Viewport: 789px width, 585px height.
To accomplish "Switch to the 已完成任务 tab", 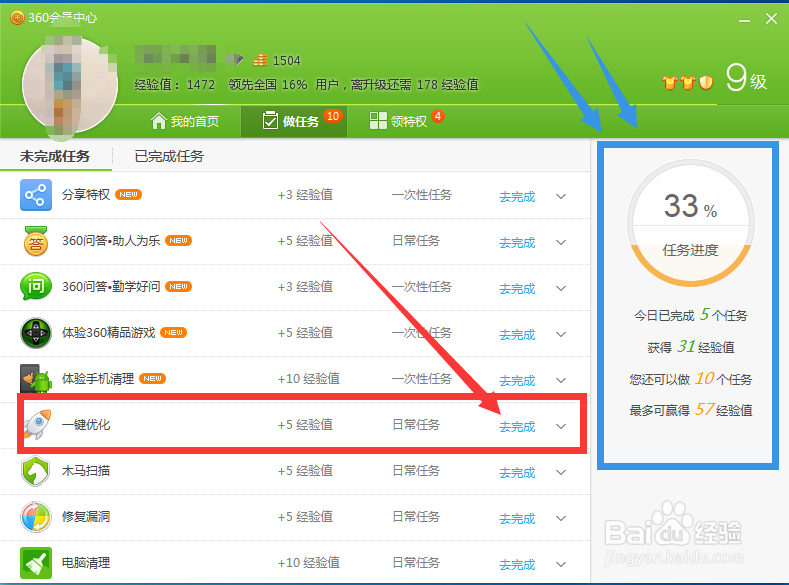I will tap(170, 156).
